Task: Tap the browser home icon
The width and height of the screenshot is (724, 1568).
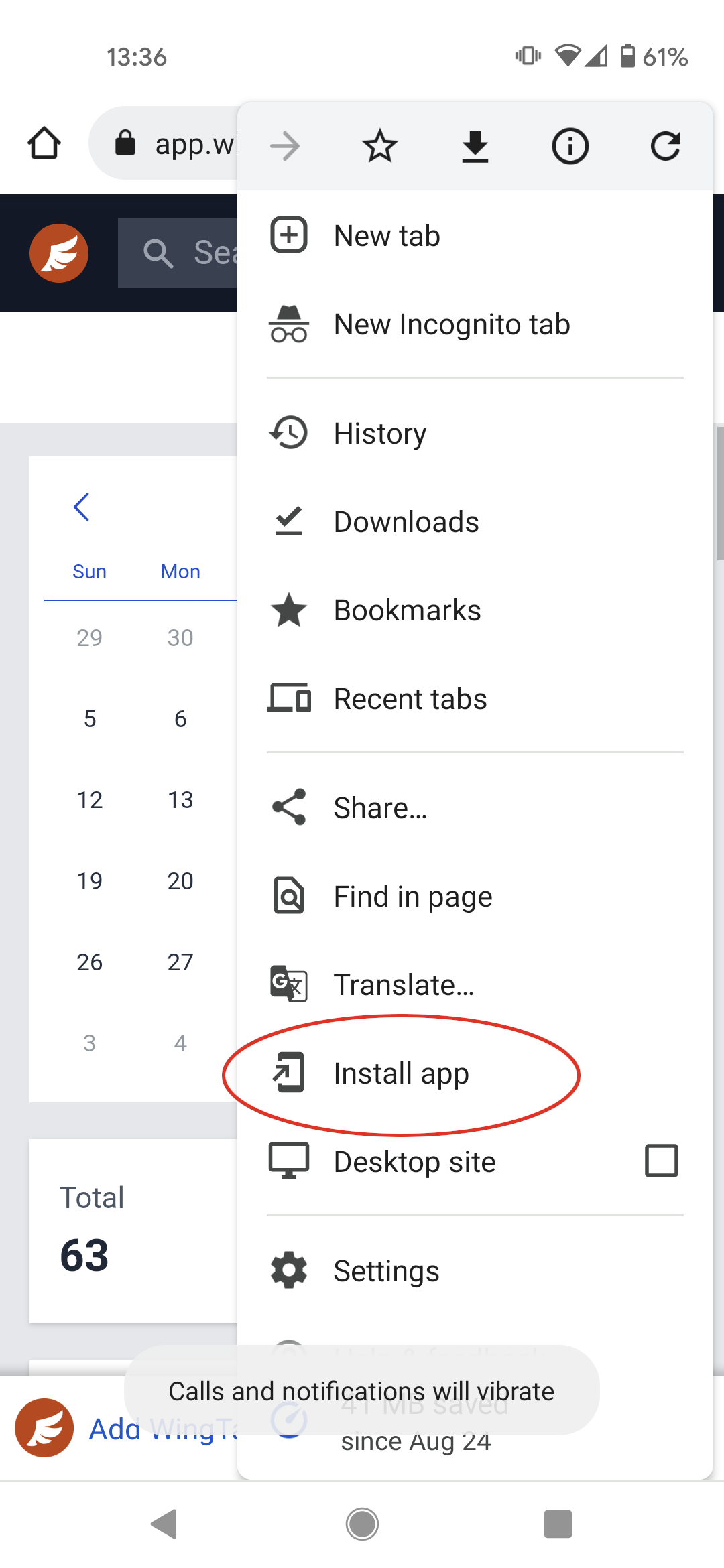Action: pos(44,143)
